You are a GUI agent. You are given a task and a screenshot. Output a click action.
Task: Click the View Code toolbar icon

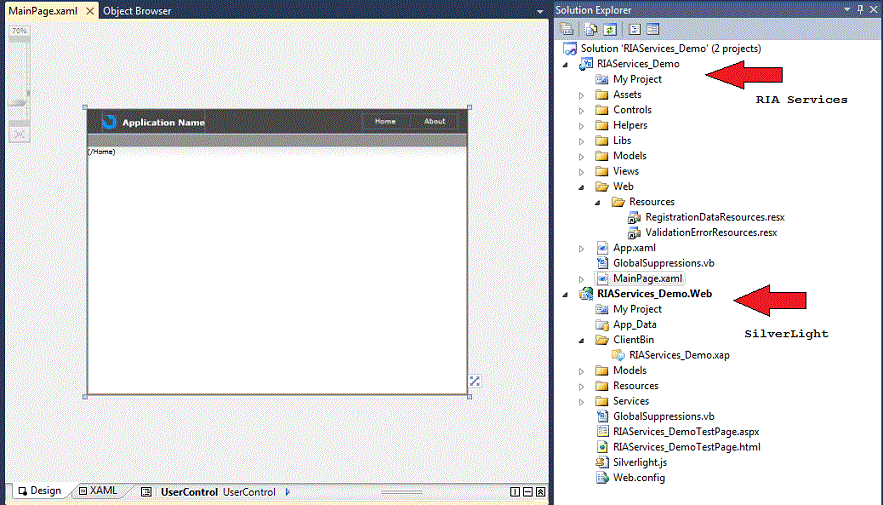(x=634, y=29)
